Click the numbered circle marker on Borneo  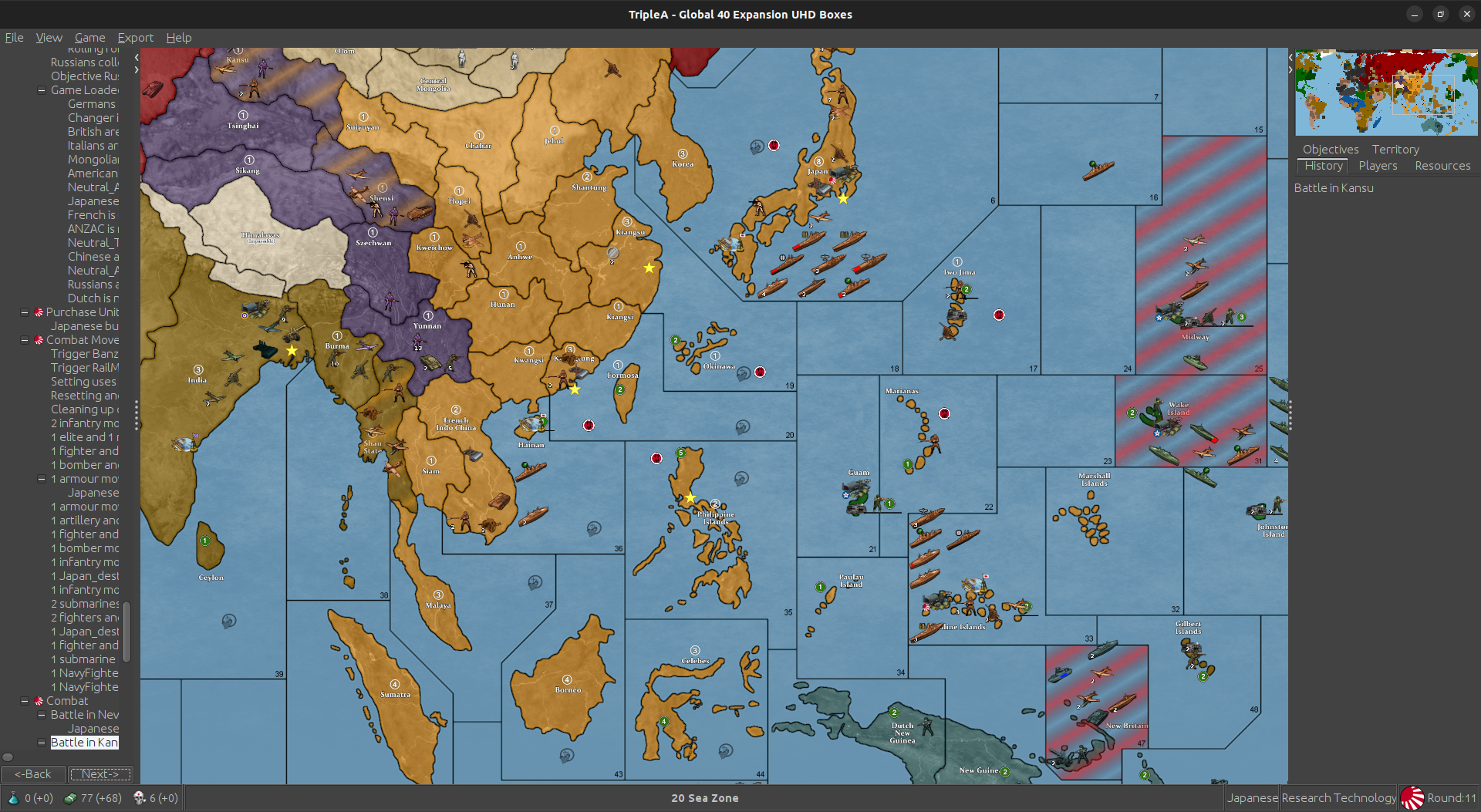pos(567,679)
